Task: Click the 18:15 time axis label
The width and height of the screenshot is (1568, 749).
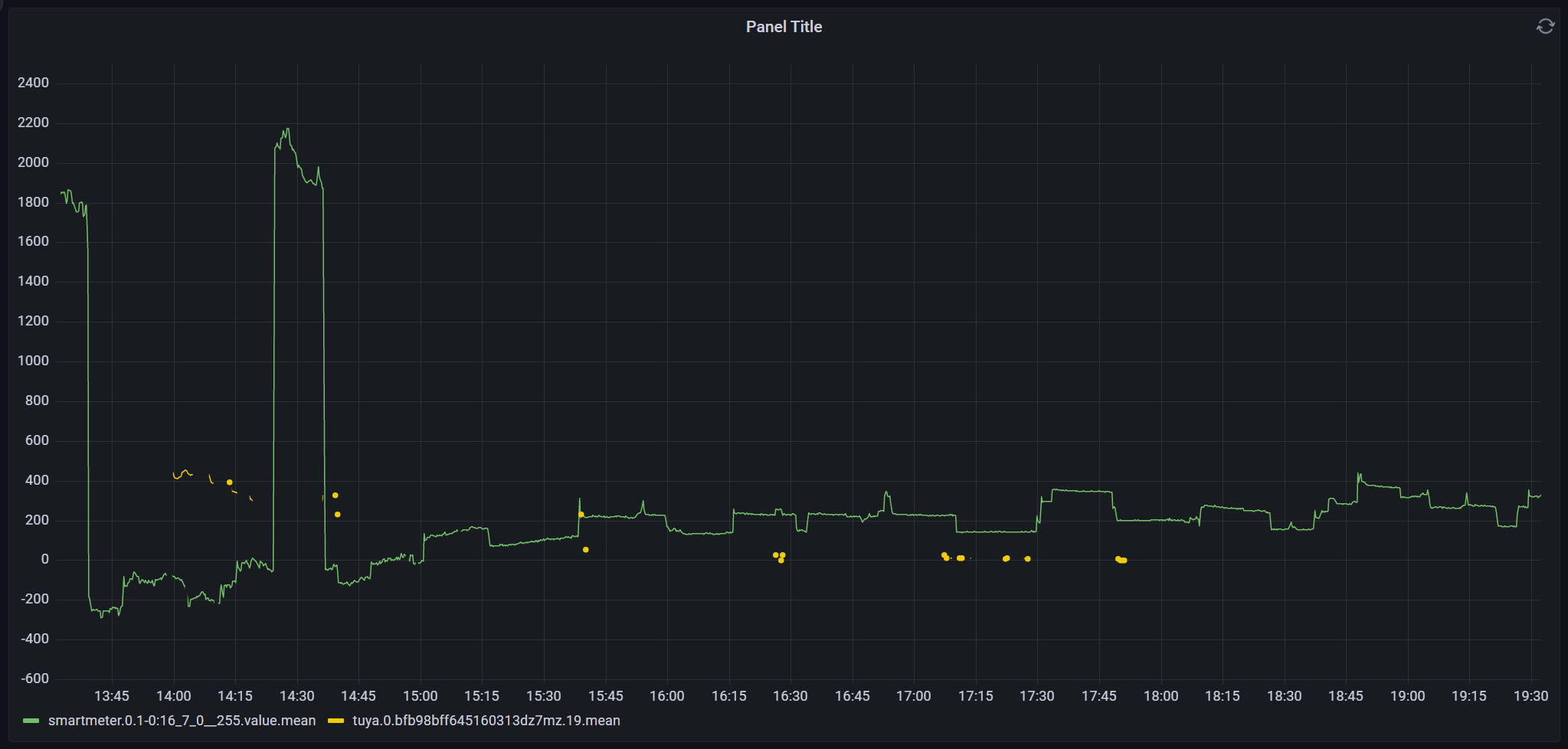Action: [1223, 696]
